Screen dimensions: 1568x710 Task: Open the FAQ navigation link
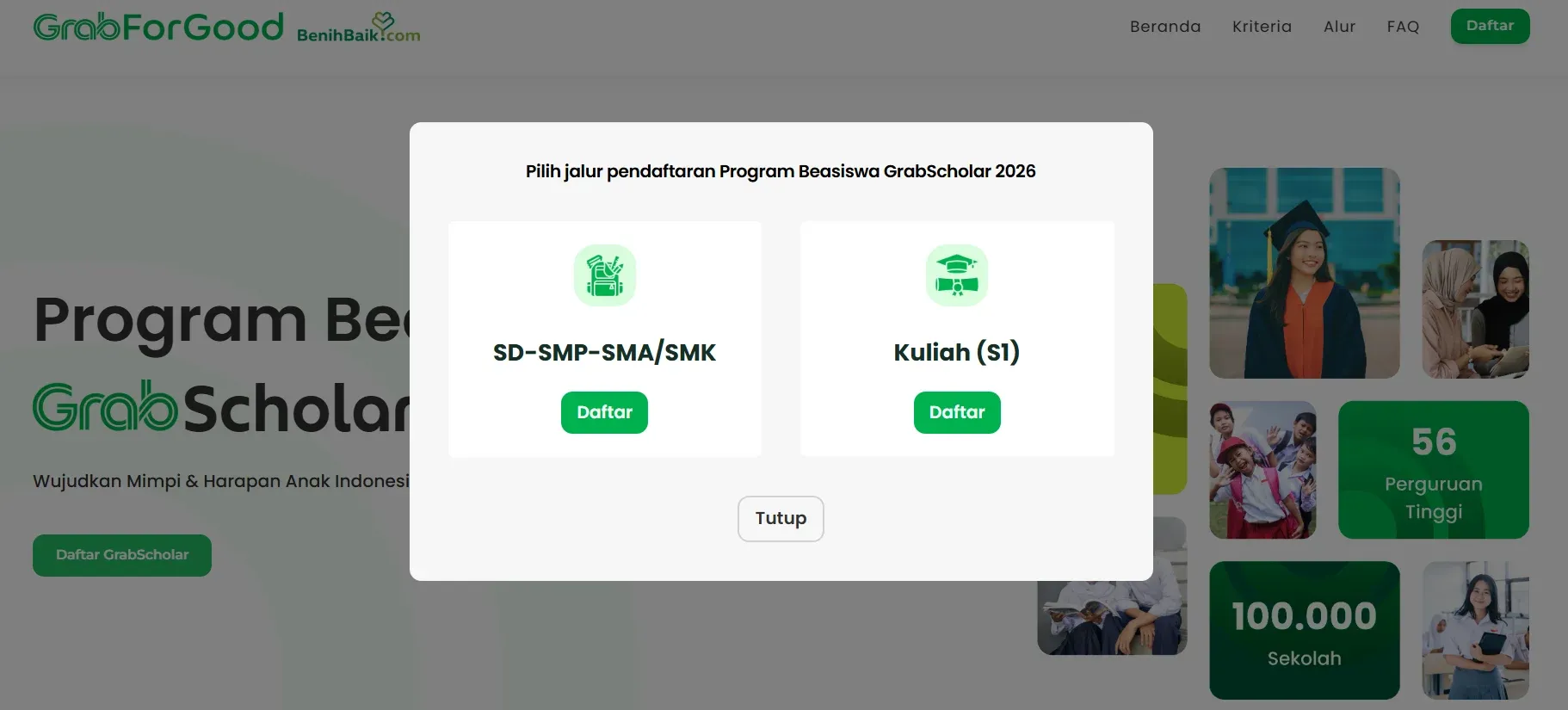1403,27
